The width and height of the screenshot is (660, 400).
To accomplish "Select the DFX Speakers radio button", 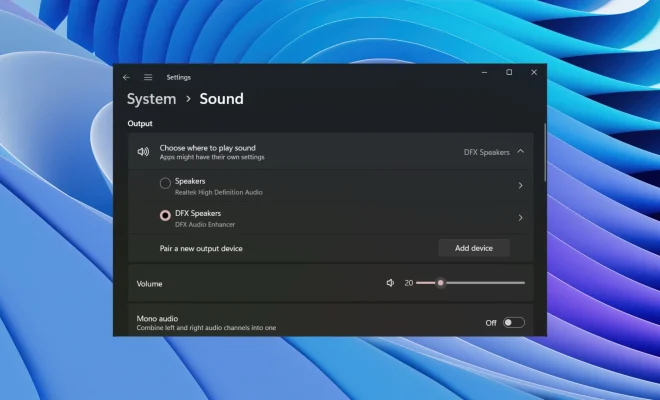I will click(165, 216).
